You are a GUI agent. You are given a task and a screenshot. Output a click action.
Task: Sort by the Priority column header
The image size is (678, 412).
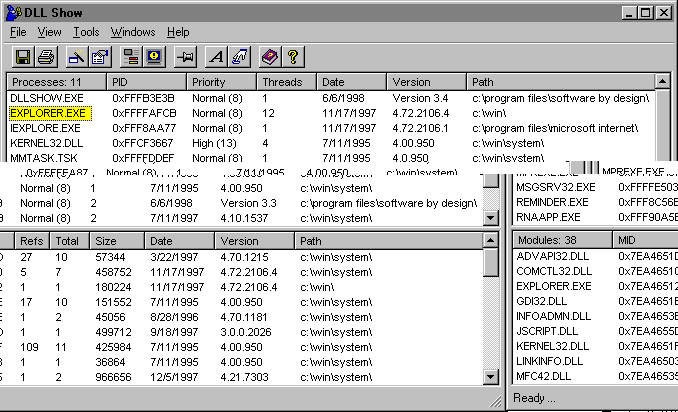click(x=222, y=82)
